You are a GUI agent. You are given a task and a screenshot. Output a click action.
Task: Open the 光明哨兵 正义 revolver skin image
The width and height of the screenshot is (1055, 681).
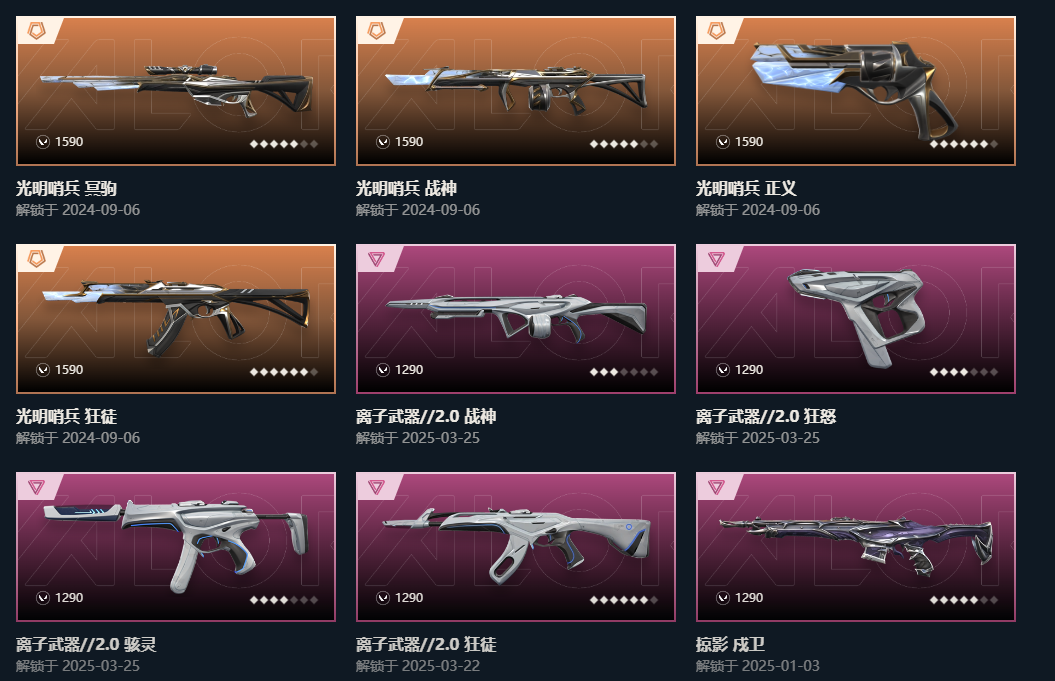tap(856, 91)
